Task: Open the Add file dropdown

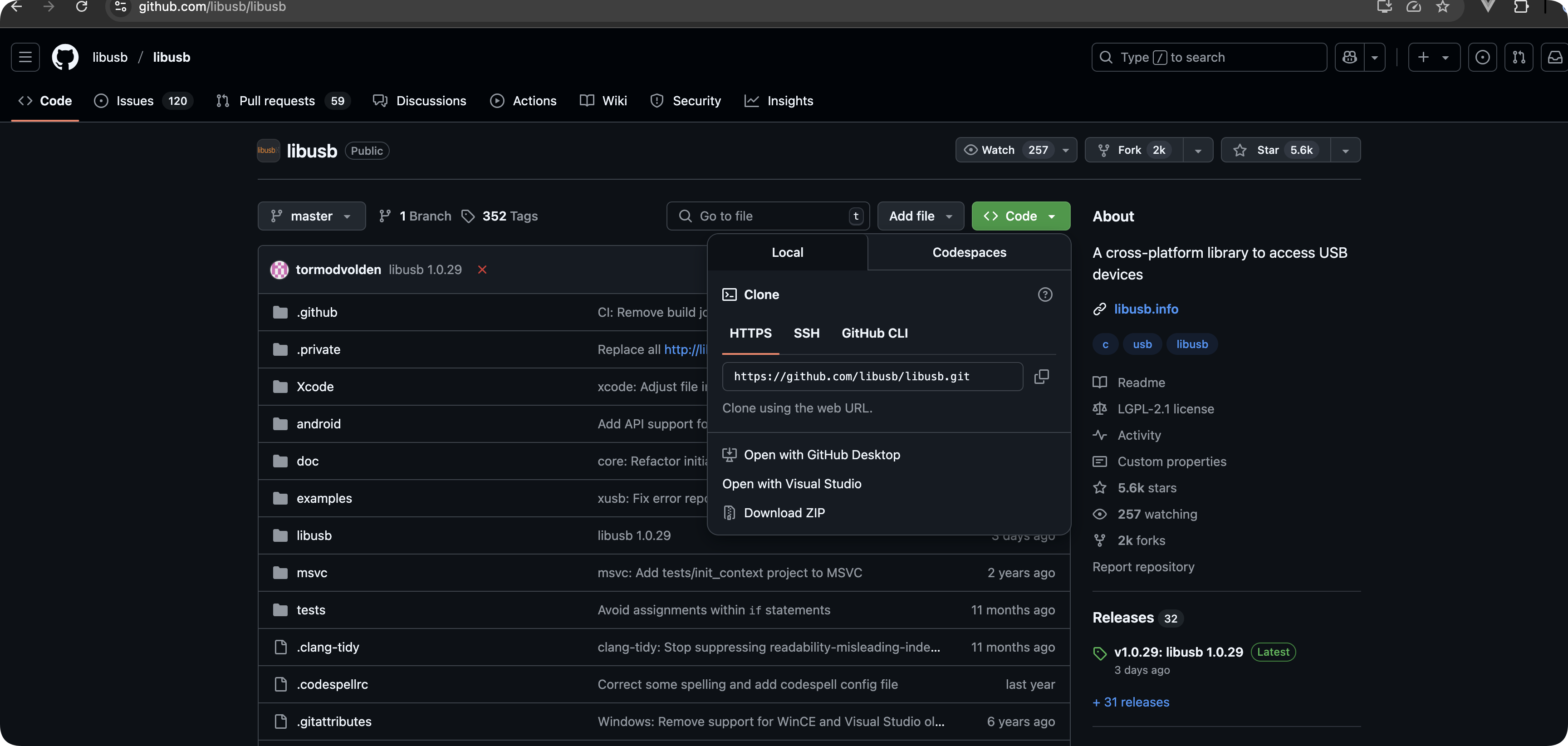Action: click(x=921, y=216)
